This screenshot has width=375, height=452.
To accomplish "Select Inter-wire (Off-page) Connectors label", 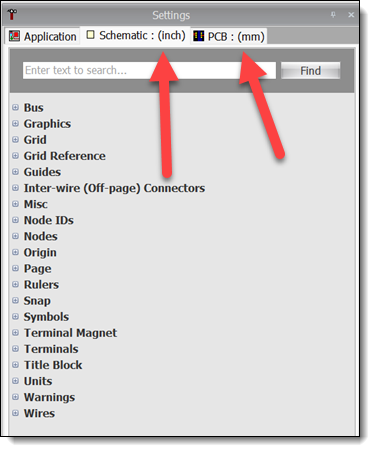I will tap(114, 188).
